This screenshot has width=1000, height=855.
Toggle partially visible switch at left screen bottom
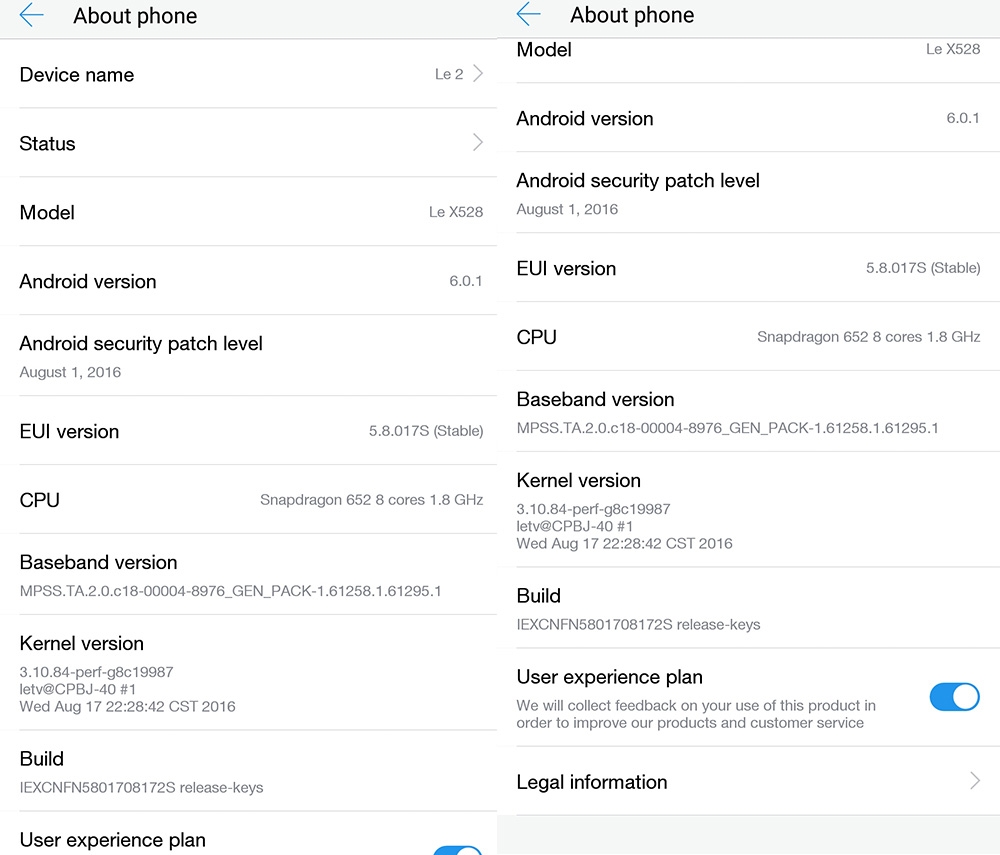457,850
